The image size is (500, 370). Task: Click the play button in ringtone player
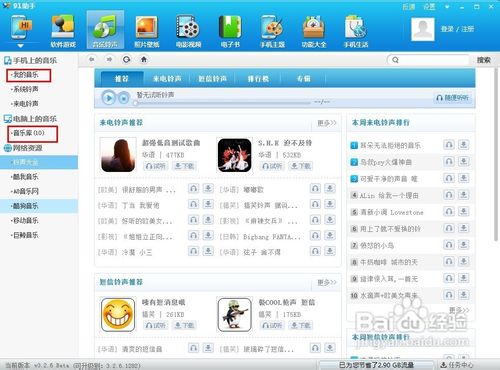point(109,98)
